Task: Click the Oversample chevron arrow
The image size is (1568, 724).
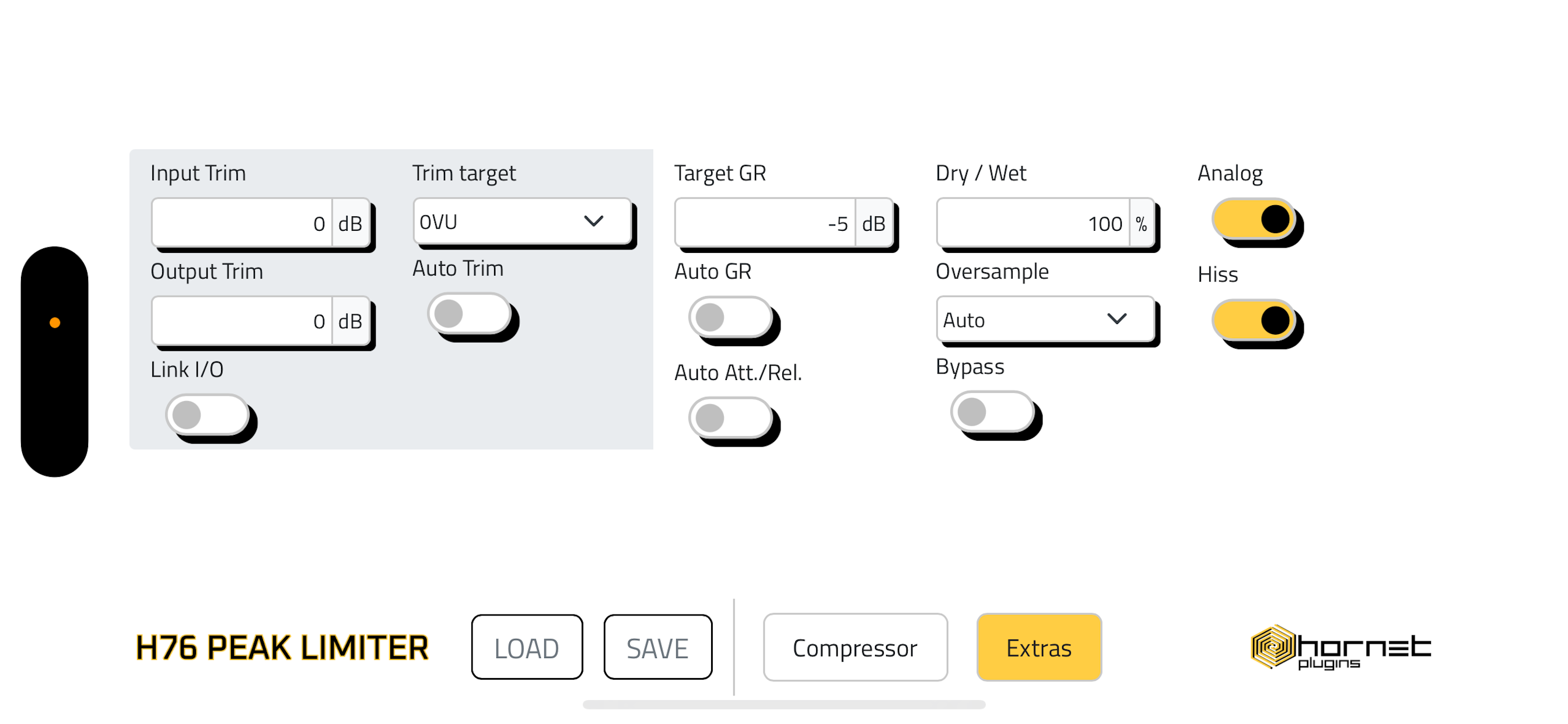Action: [1116, 319]
